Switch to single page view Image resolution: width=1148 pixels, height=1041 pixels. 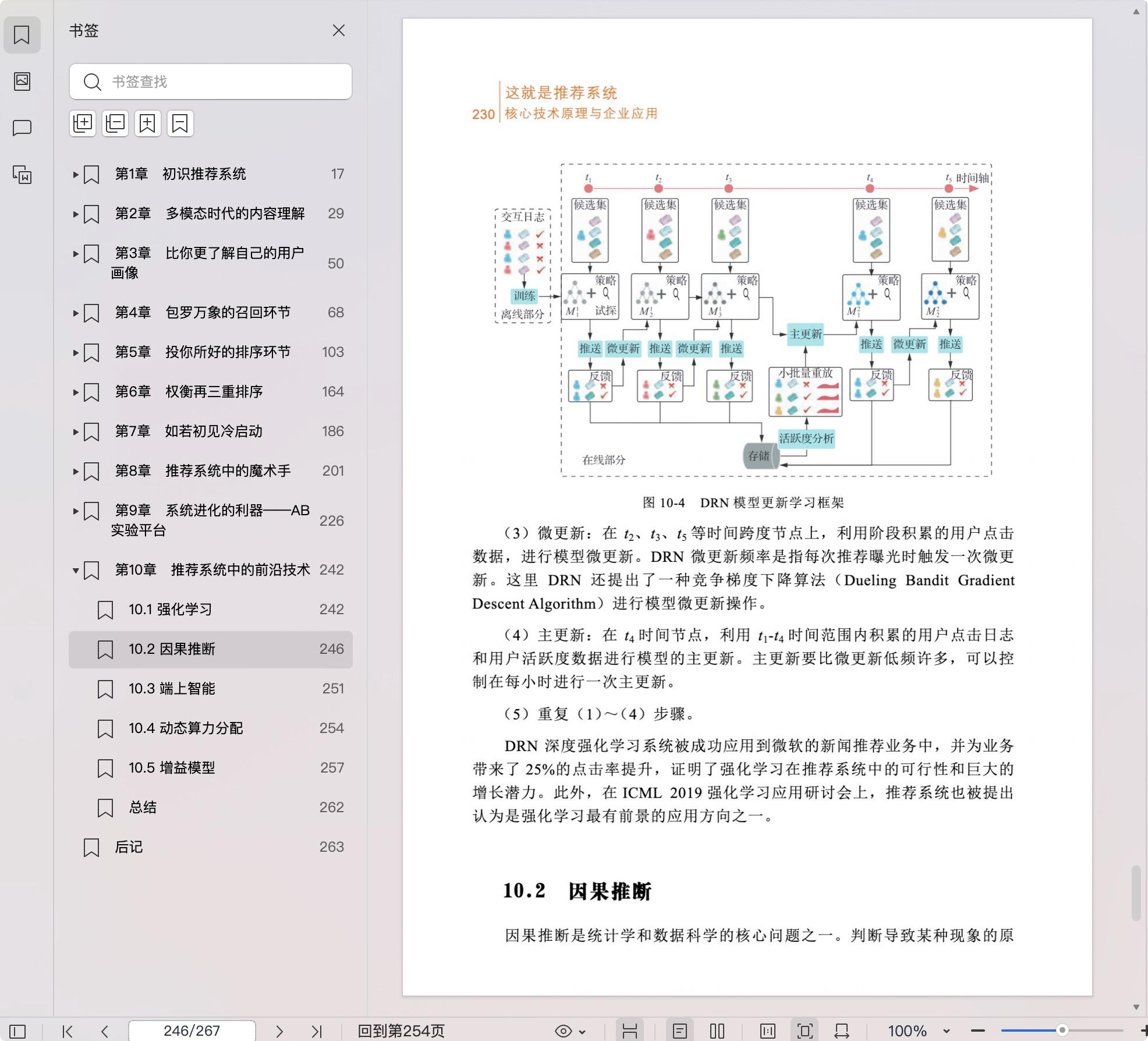[679, 1031]
